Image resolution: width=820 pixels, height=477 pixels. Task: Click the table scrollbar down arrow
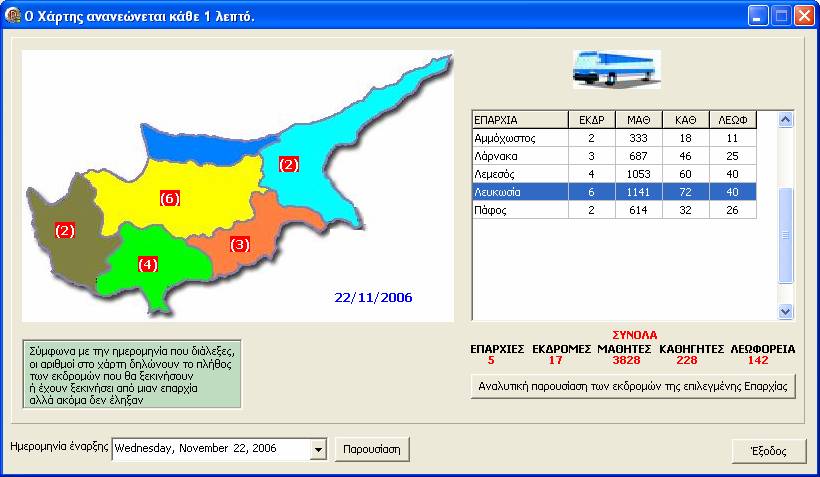[785, 312]
